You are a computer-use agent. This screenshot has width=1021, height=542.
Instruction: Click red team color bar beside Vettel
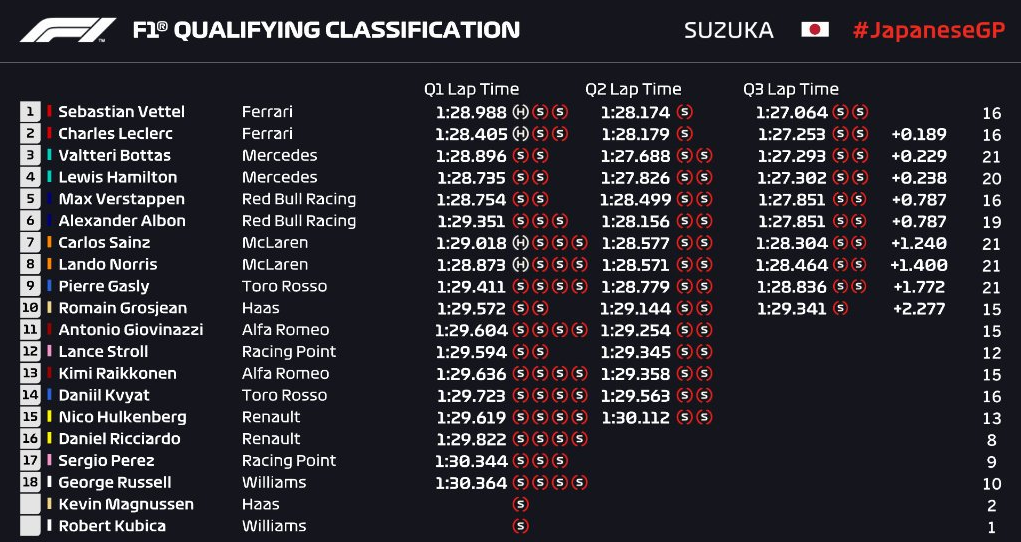tap(49, 112)
